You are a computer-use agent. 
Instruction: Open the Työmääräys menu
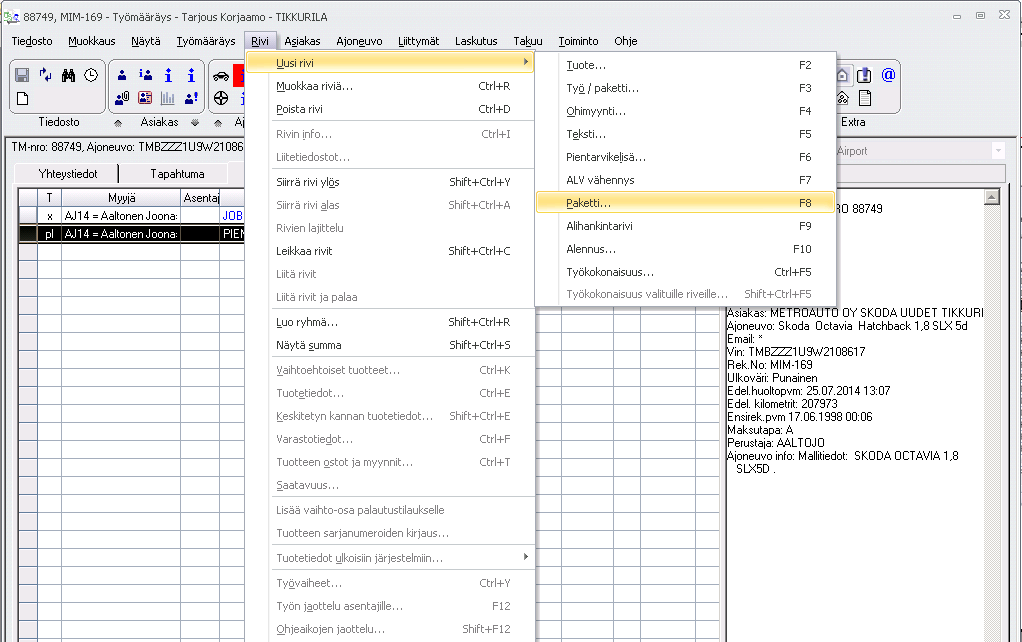[x=206, y=41]
